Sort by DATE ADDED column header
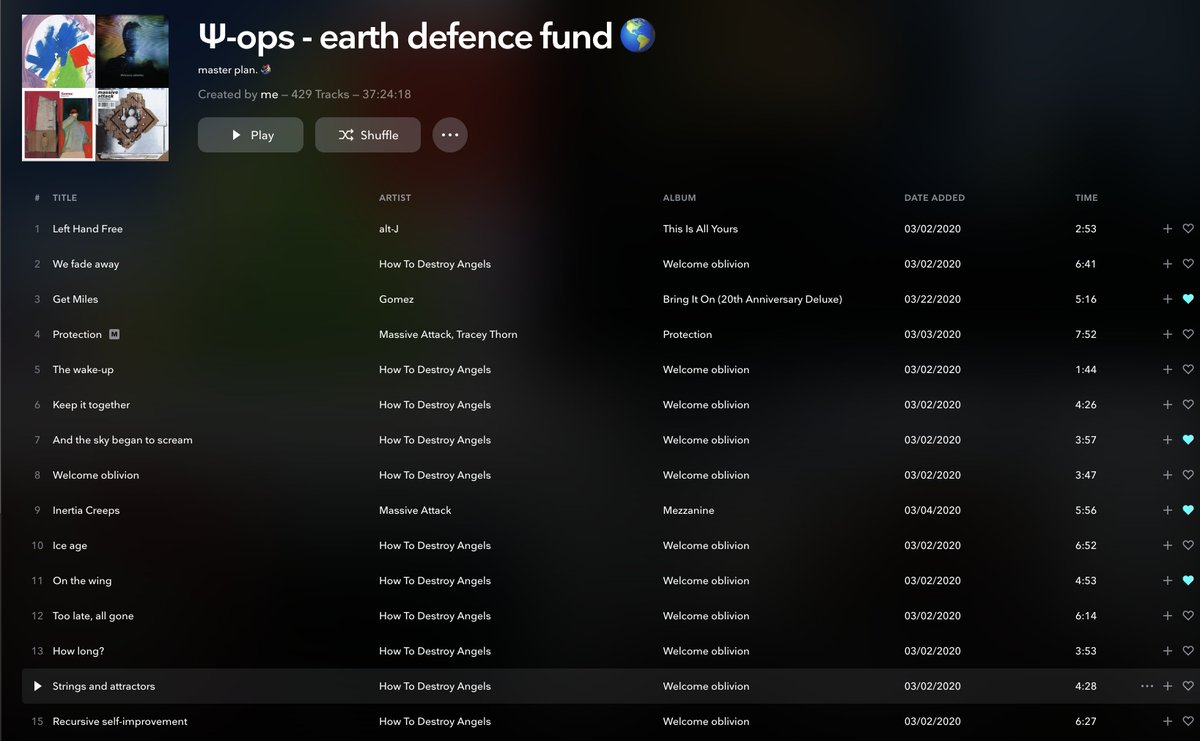Image resolution: width=1200 pixels, height=741 pixels. [934, 198]
